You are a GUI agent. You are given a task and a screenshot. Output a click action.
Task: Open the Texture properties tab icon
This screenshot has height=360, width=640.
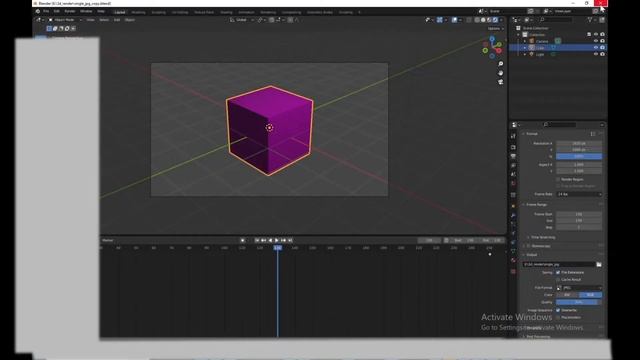(x=513, y=271)
